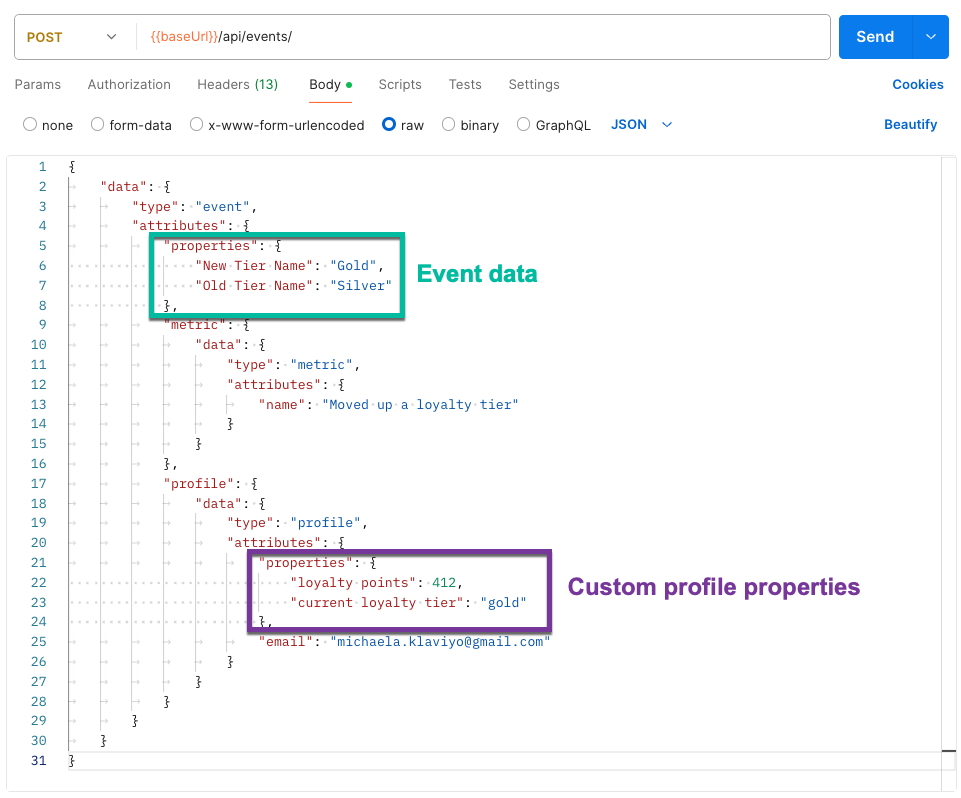This screenshot has width=961, height=798.
Task: Expand the Send options arrow
Action: [930, 37]
